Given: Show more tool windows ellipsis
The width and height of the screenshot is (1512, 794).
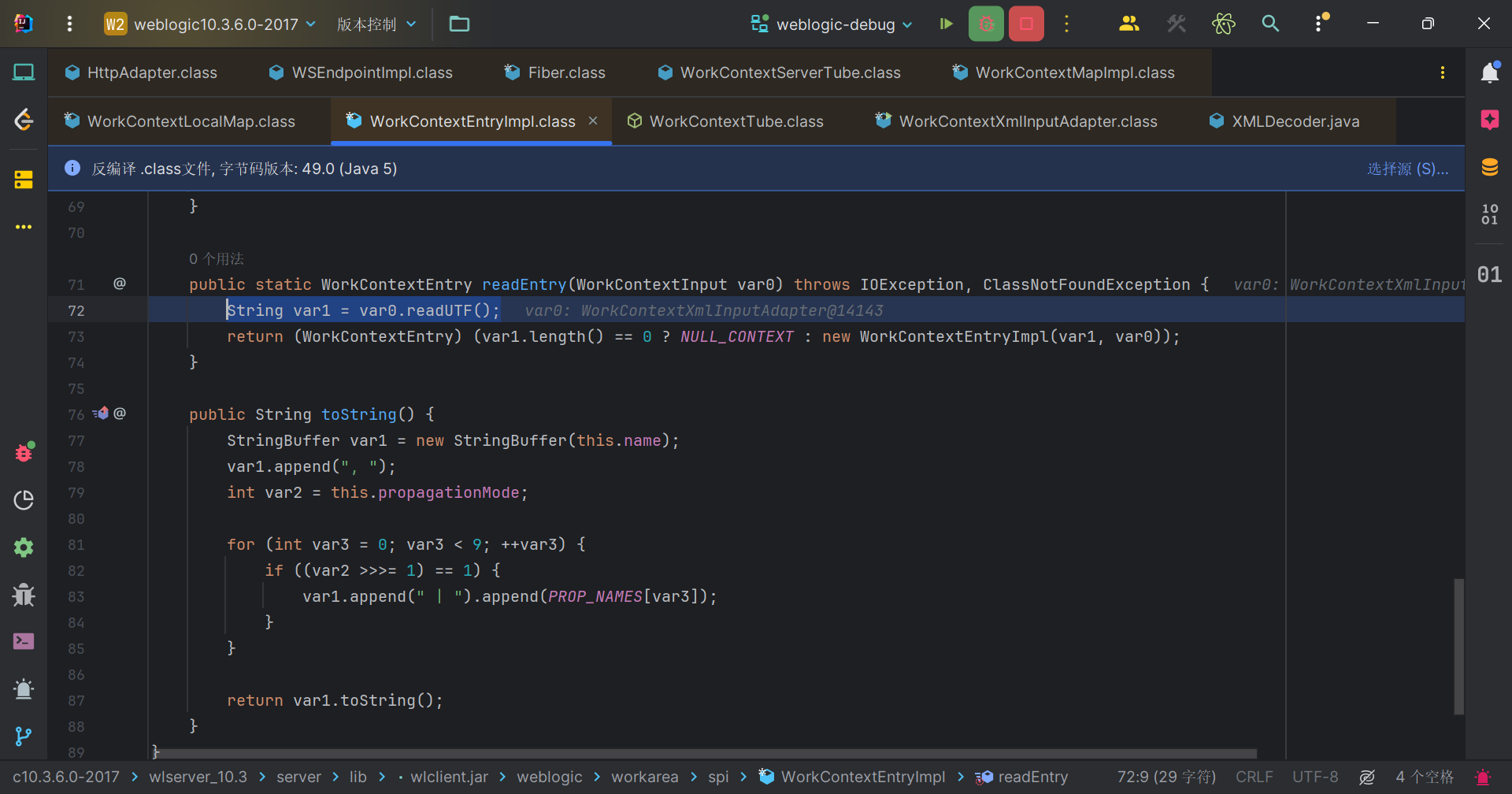Looking at the screenshot, I should click(24, 227).
